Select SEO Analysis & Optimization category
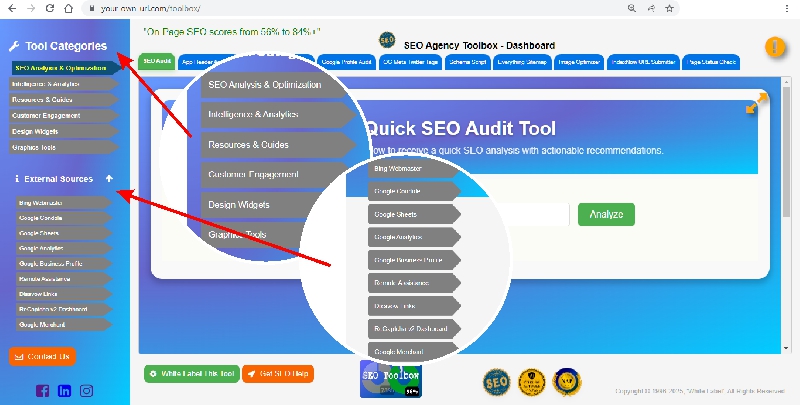 pos(65,68)
